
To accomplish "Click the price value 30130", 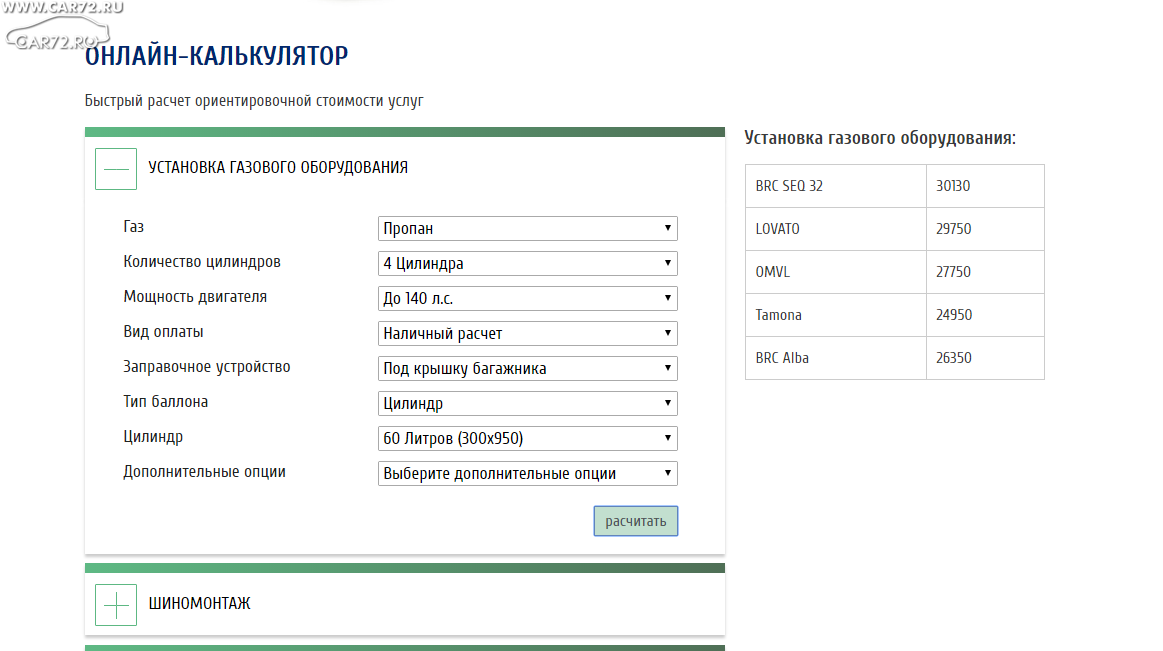I will coord(953,186).
